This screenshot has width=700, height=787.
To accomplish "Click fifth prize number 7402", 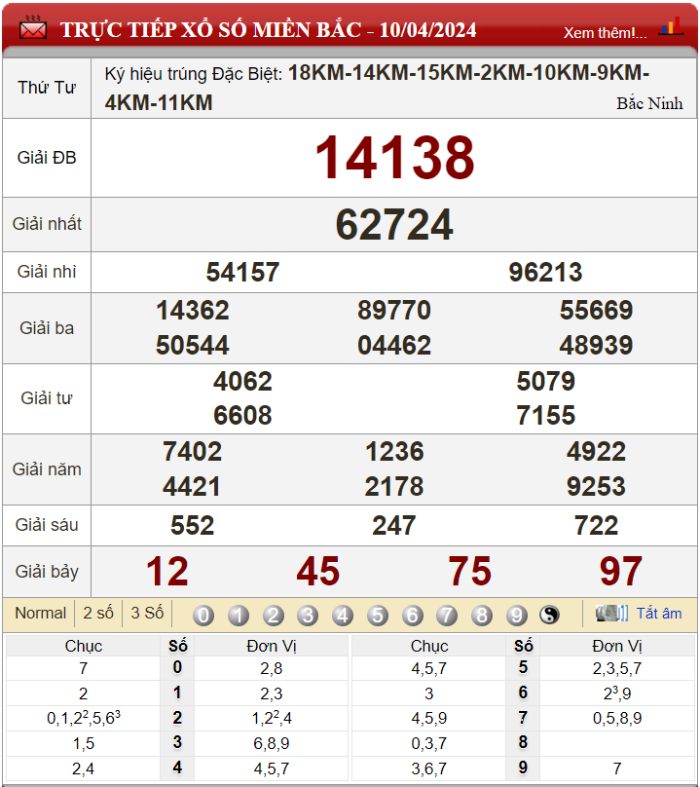I will pyautogui.click(x=192, y=452).
